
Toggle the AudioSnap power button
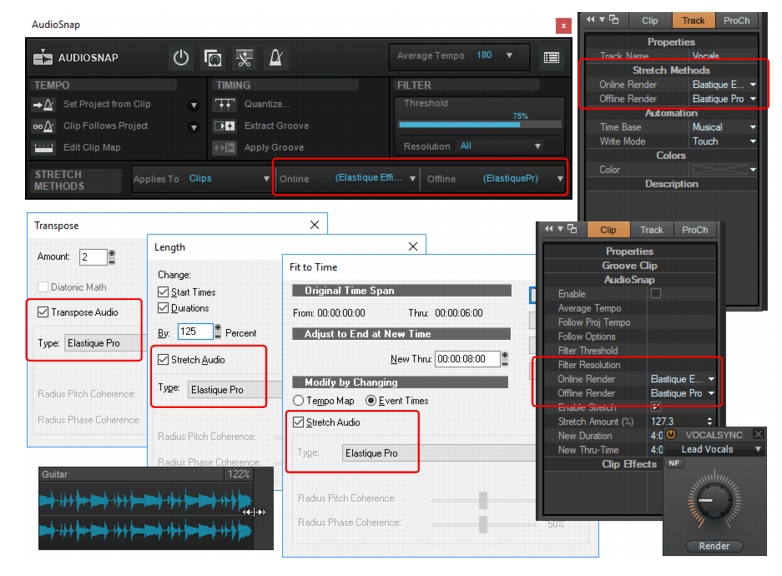coord(181,58)
